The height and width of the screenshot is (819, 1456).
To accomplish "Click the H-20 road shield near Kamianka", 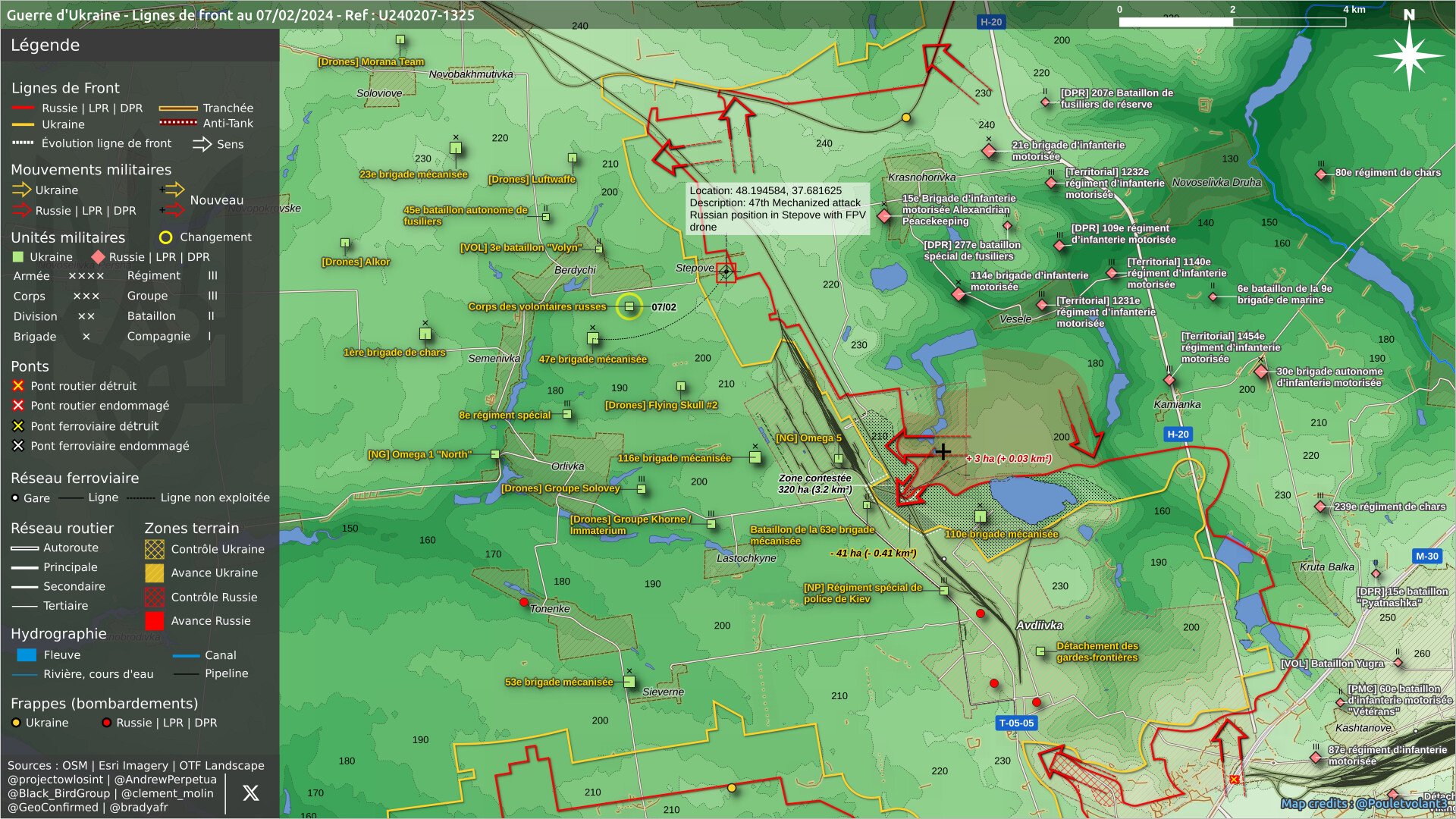I will pos(1178,435).
